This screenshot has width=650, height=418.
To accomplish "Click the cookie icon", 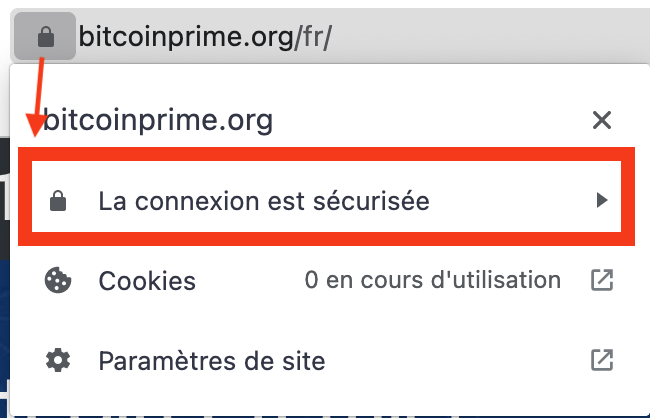I will [58, 281].
